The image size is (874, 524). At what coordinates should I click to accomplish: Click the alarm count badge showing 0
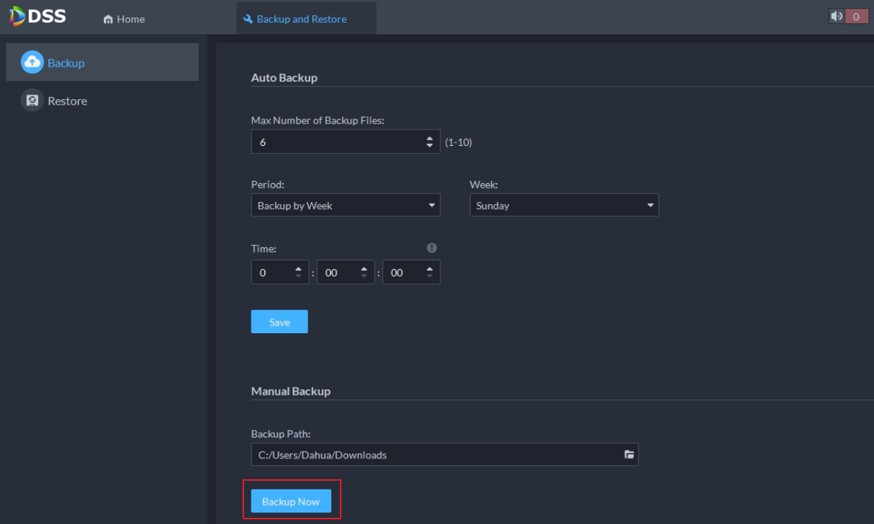[x=856, y=17]
